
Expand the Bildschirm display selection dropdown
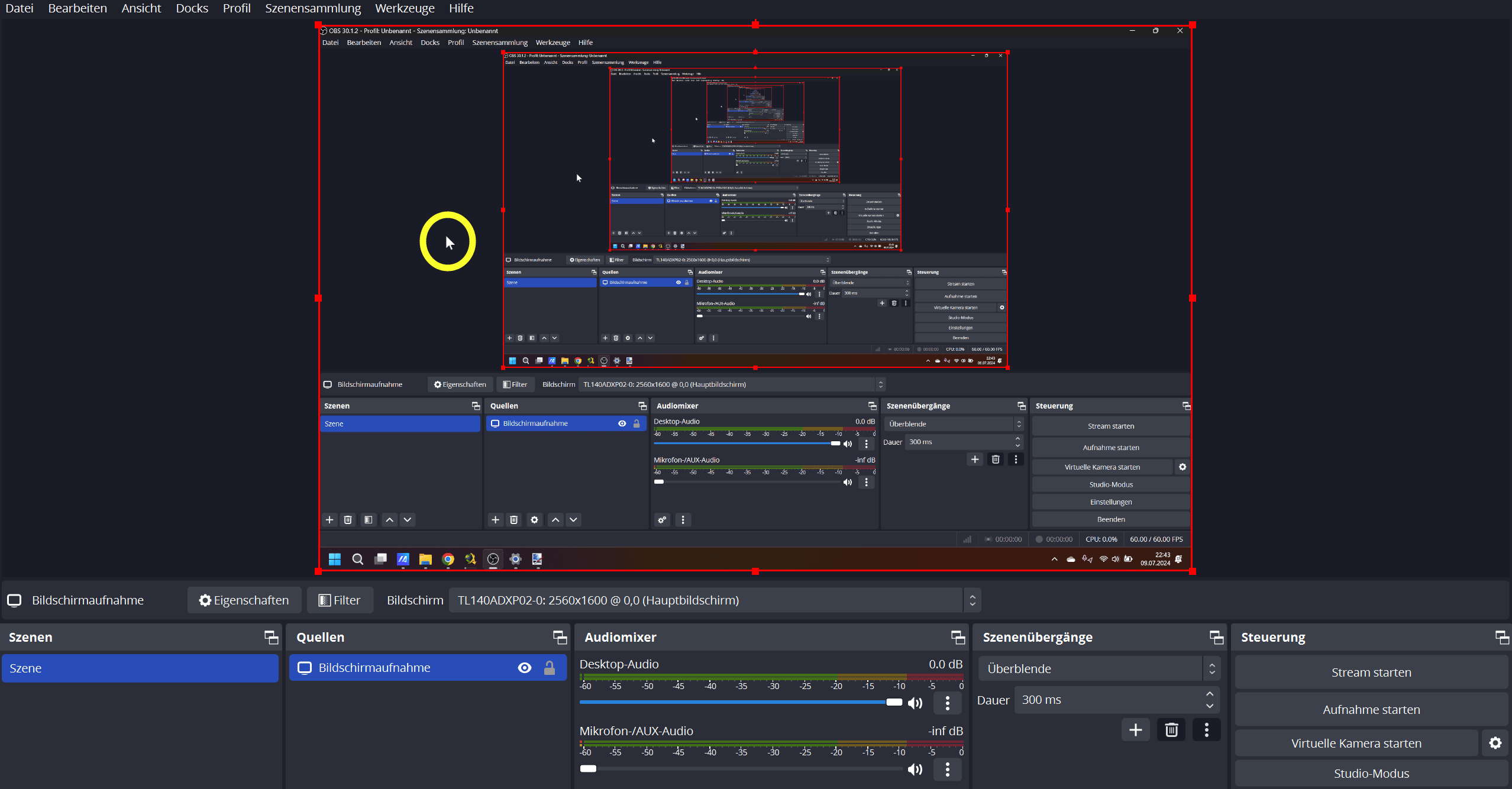click(x=972, y=600)
